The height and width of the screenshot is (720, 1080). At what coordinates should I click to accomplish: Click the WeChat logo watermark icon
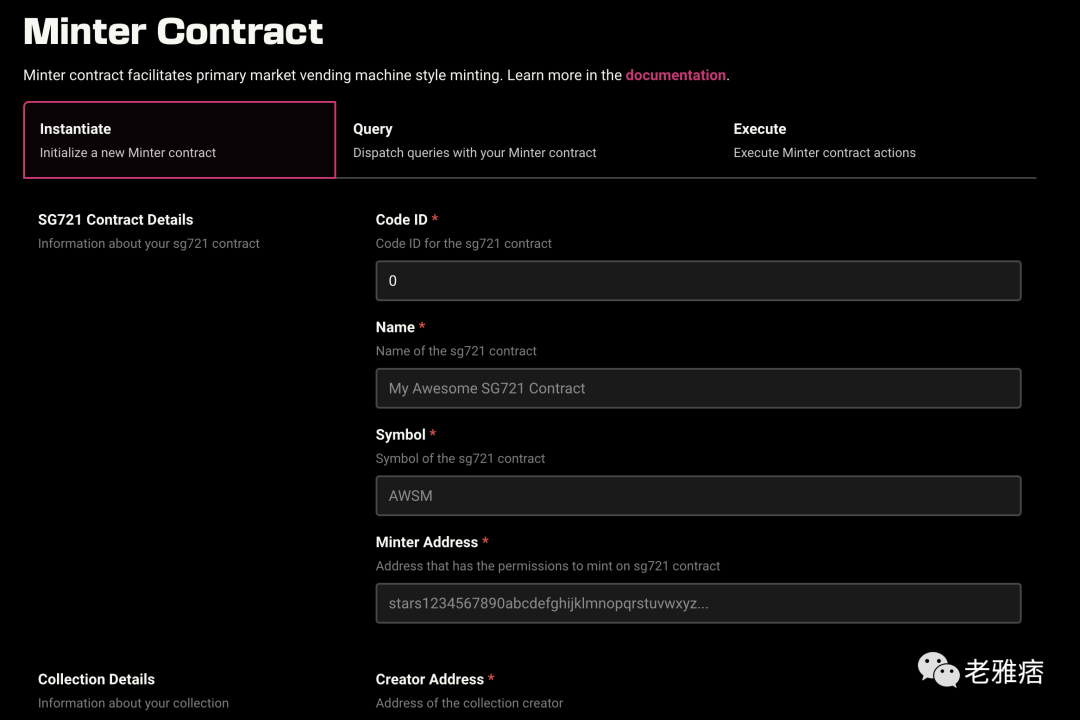[x=938, y=671]
